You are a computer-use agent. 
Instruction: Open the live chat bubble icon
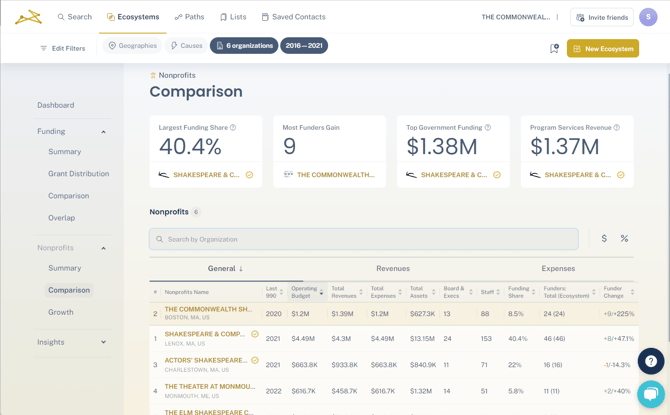tap(650, 393)
